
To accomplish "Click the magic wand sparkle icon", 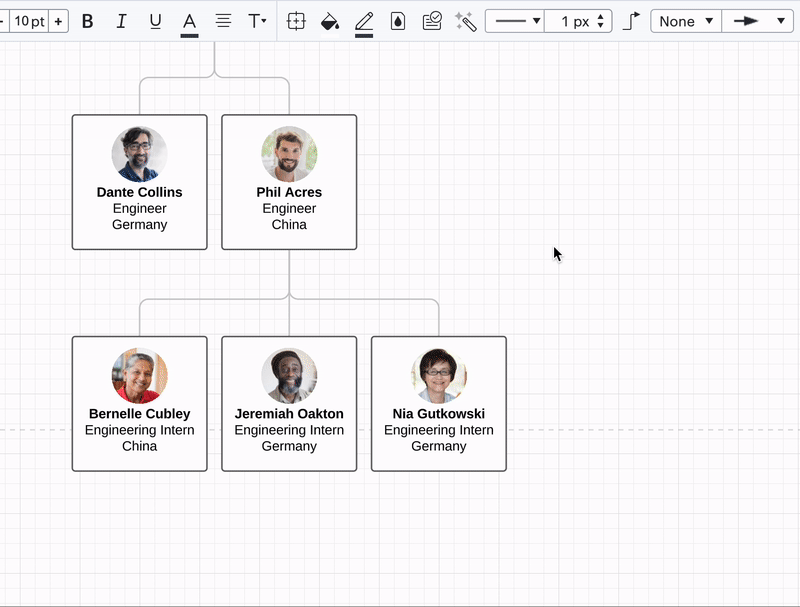I will (x=465, y=21).
